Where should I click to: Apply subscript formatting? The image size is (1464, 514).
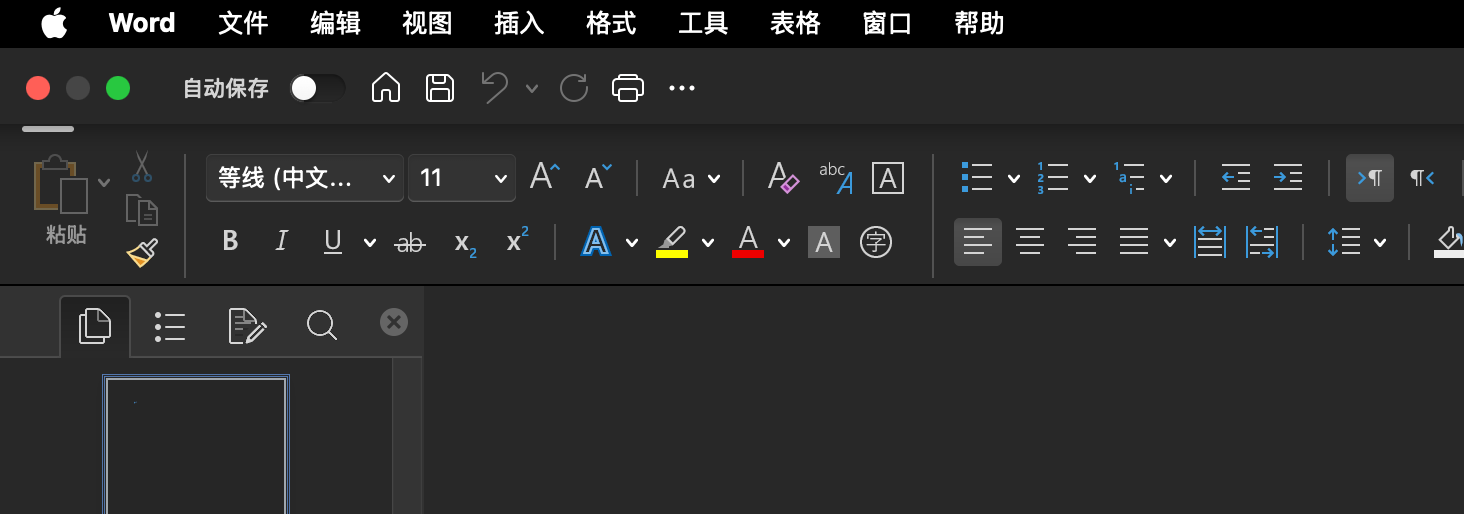465,242
